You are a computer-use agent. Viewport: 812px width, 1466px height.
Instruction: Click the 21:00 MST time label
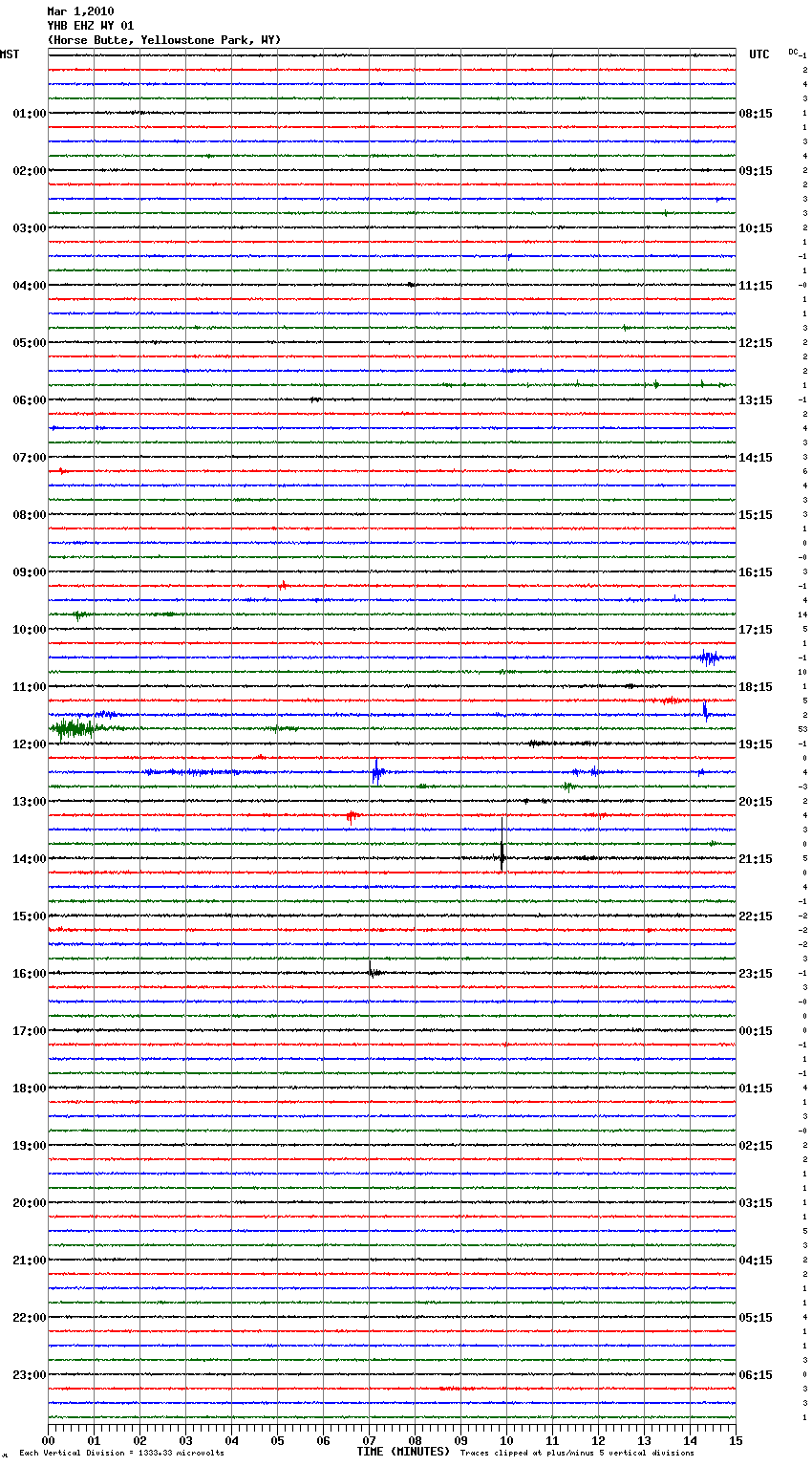coord(30,1261)
